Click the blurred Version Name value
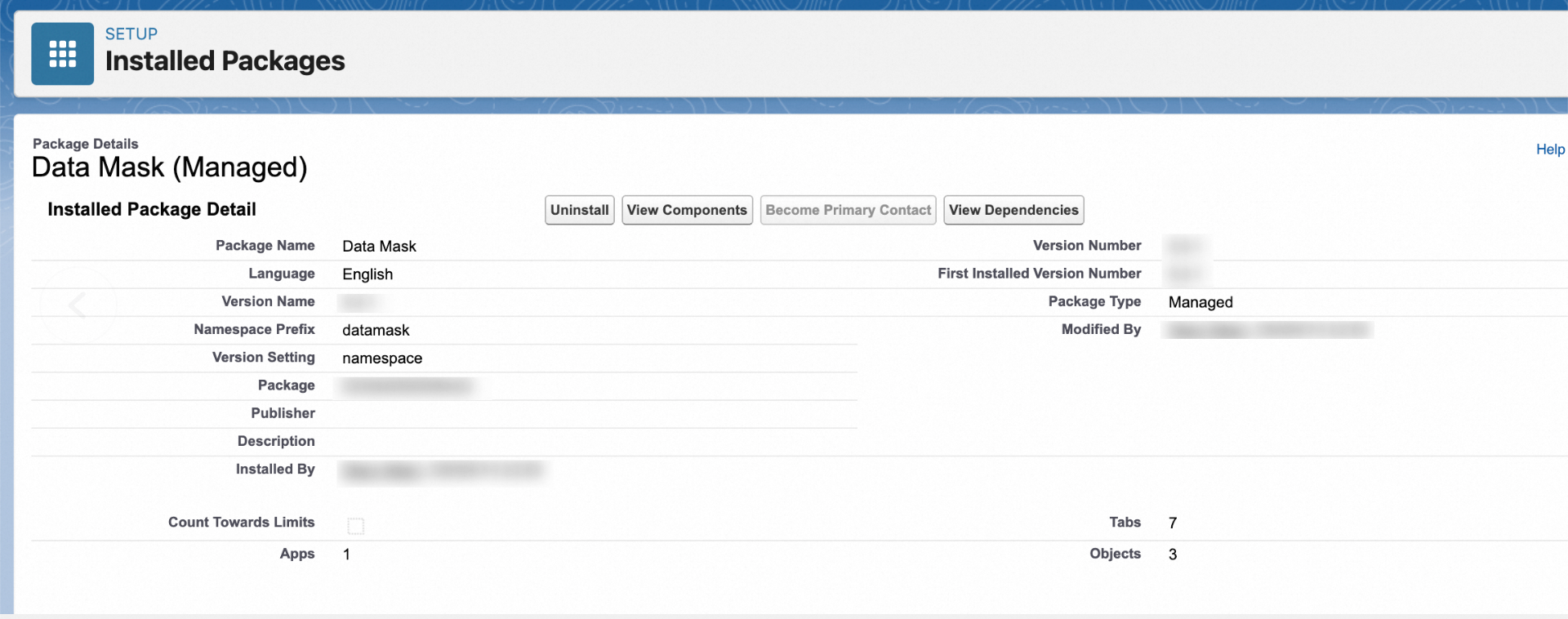 tap(359, 302)
